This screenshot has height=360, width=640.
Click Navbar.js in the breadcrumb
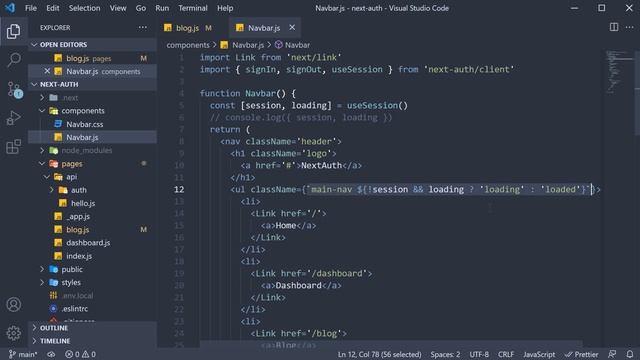(242, 45)
